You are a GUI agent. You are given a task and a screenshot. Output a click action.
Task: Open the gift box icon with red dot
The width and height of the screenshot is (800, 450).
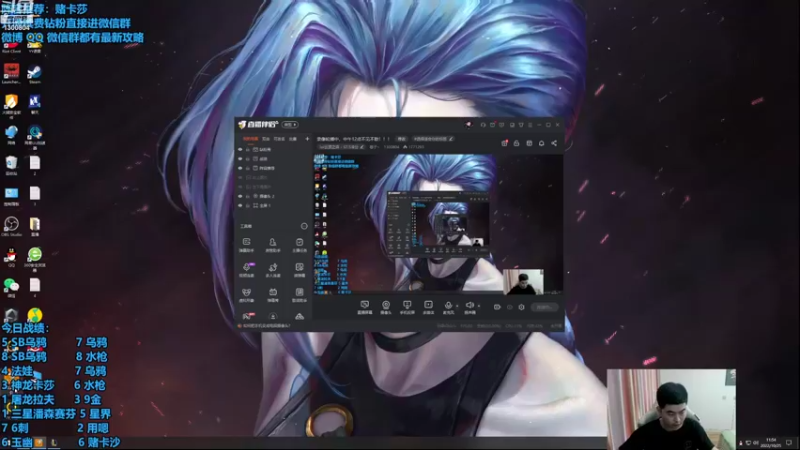coord(504,143)
